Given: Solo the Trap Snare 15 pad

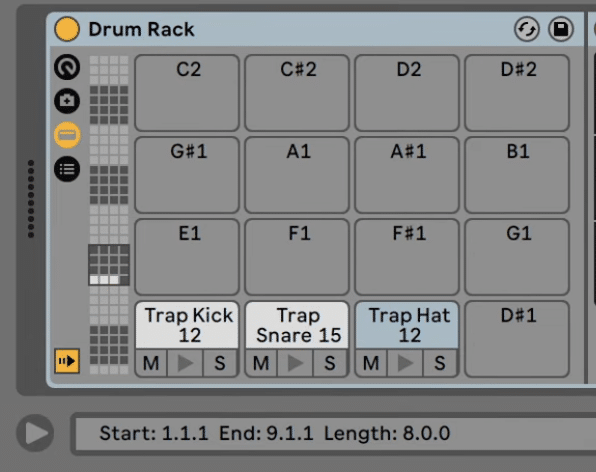Looking at the screenshot, I should [x=330, y=363].
